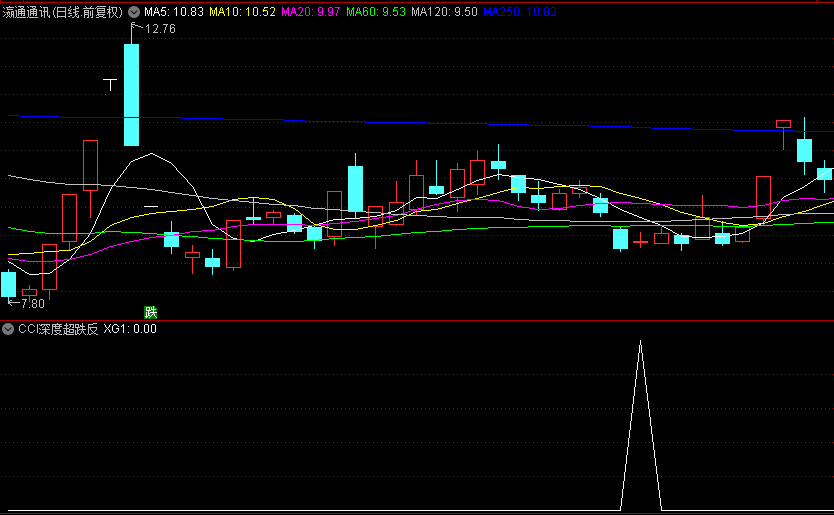Select the MA5: 10.83 label
This screenshot has height=515, width=834.
point(174,12)
